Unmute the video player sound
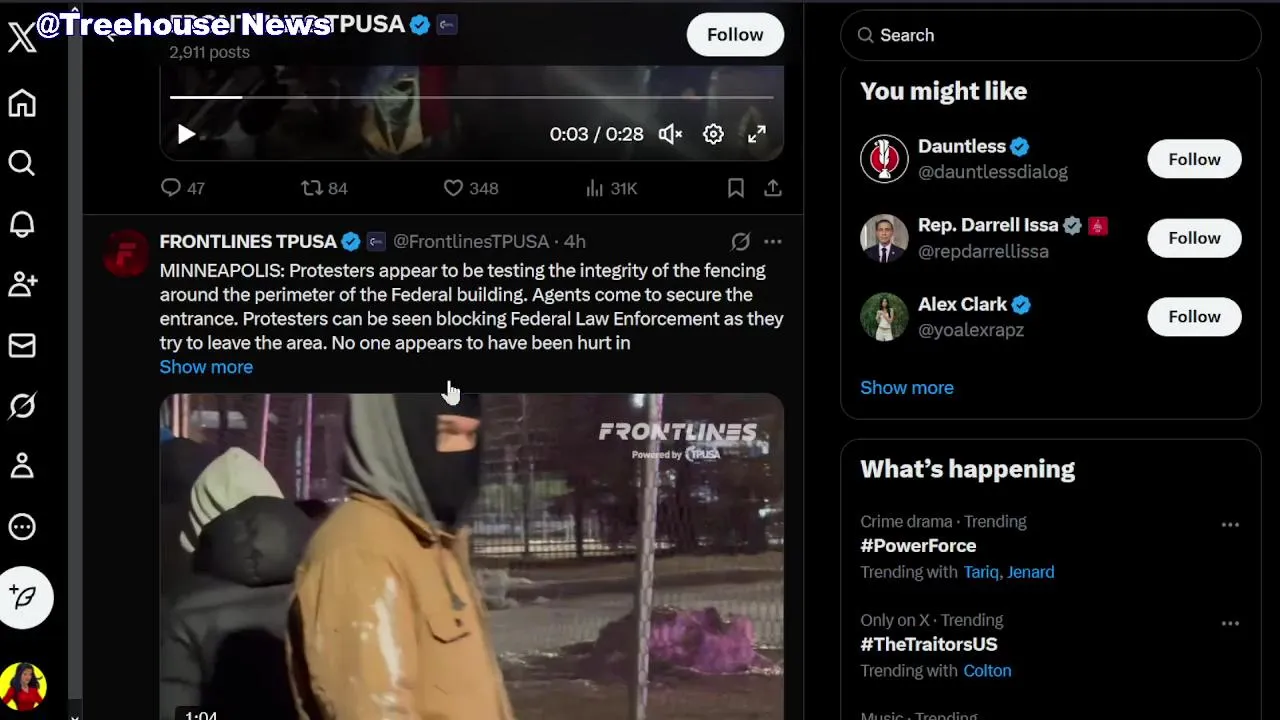 click(670, 134)
